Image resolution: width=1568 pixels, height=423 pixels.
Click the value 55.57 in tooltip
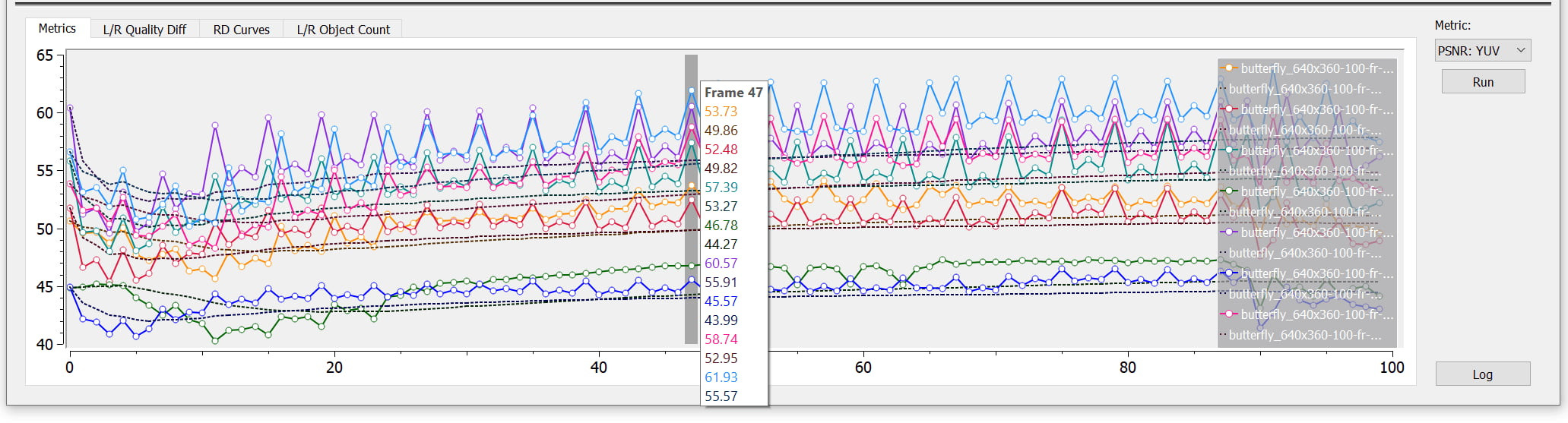point(721,396)
